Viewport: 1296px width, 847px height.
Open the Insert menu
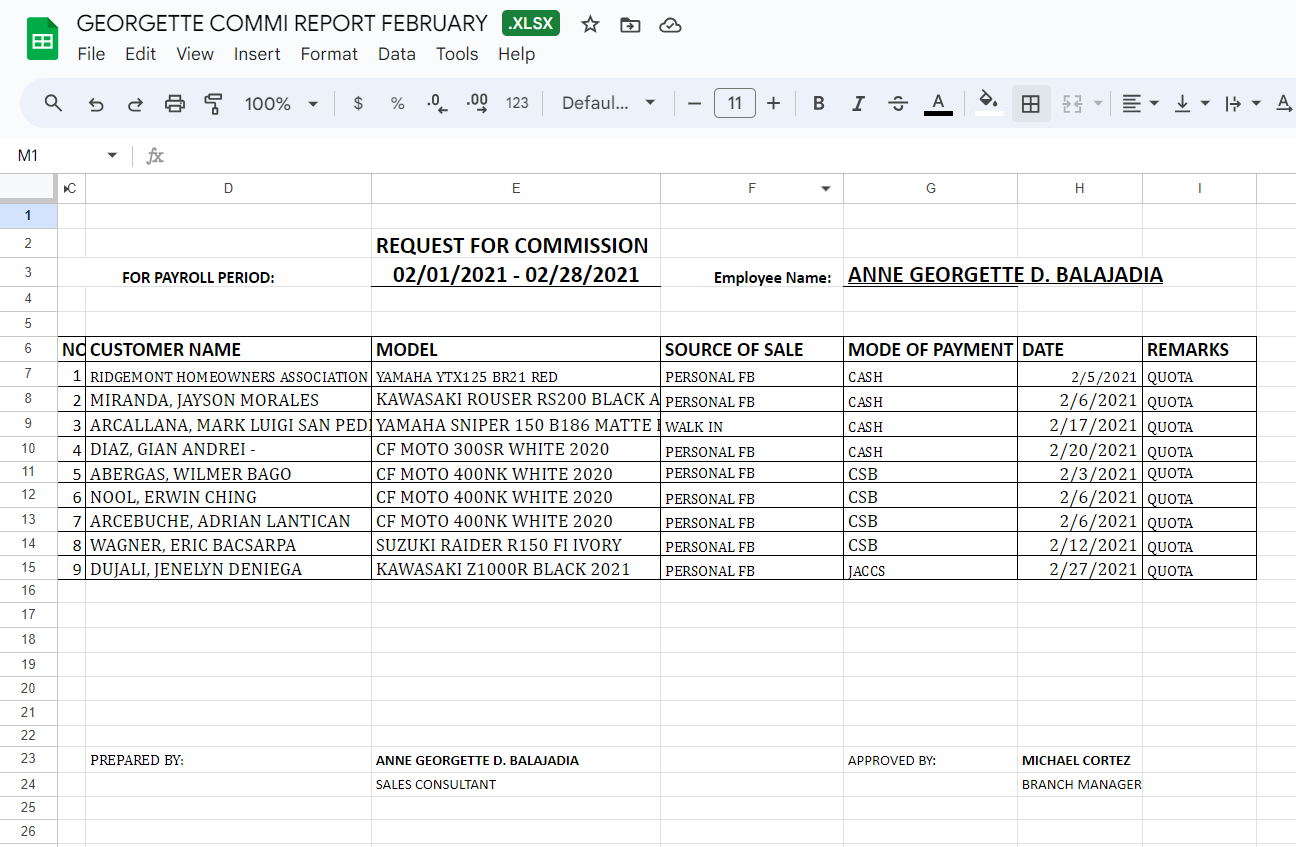coord(257,54)
